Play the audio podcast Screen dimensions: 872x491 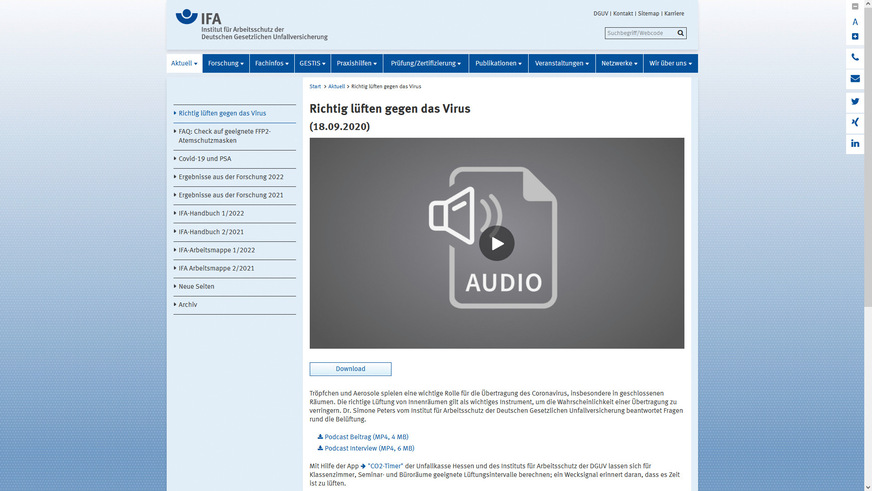[x=496, y=243]
